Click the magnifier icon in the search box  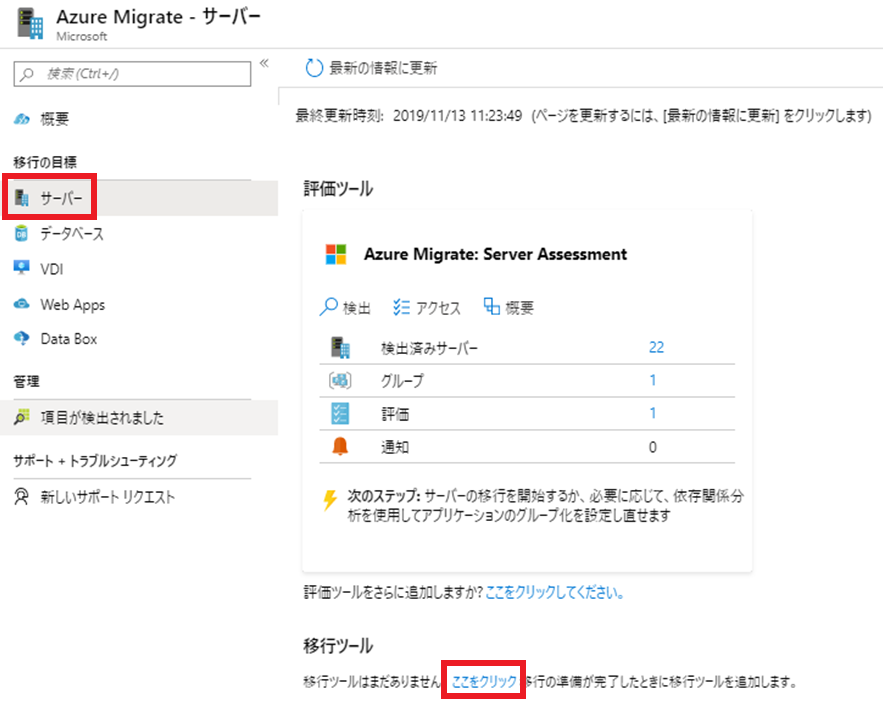click(x=26, y=74)
